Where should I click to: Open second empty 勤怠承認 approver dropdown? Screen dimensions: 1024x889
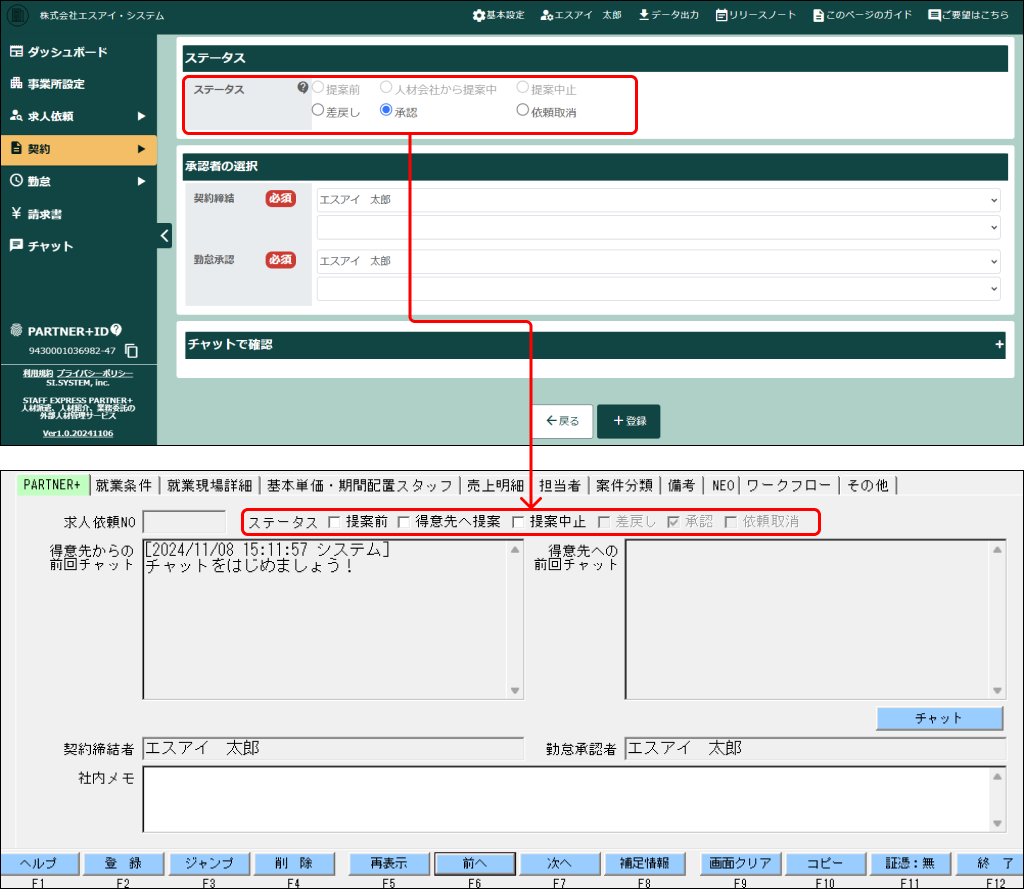(x=658, y=289)
